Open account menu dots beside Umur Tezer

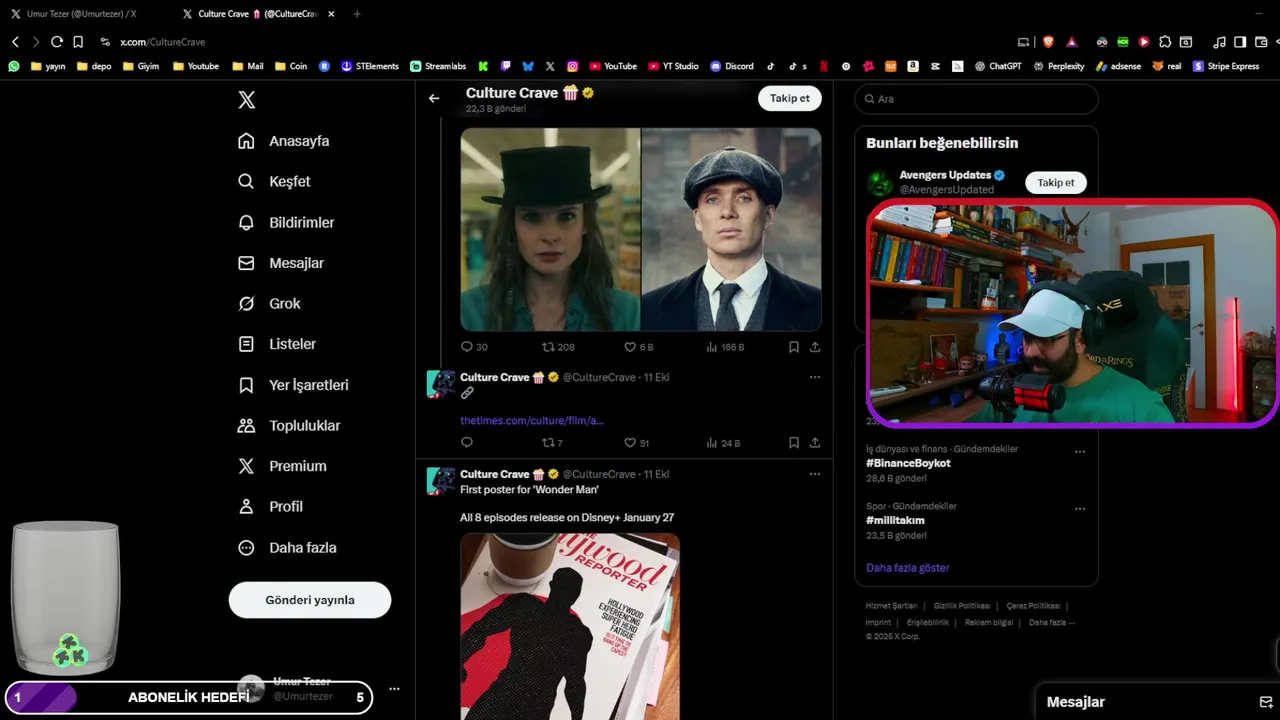click(x=394, y=689)
